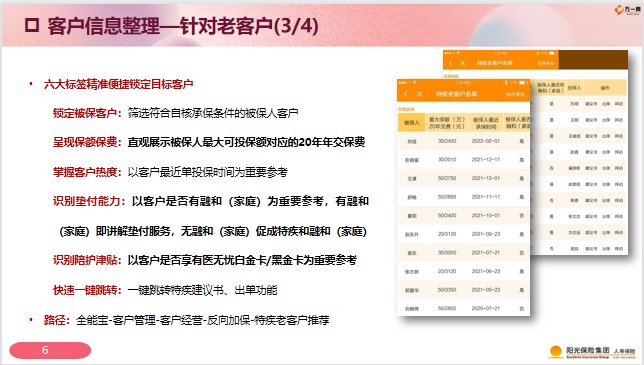Viewport: 644px width, 365px height.
Task: Click 建议书 link in first rear-phone row
Action: (591, 104)
